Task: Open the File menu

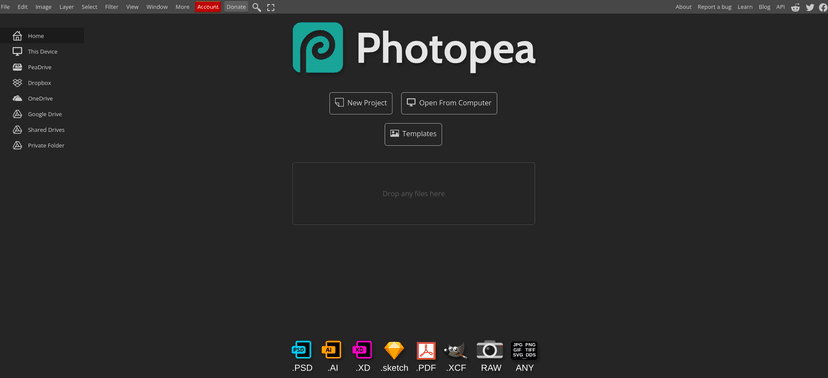Action: click(x=5, y=7)
